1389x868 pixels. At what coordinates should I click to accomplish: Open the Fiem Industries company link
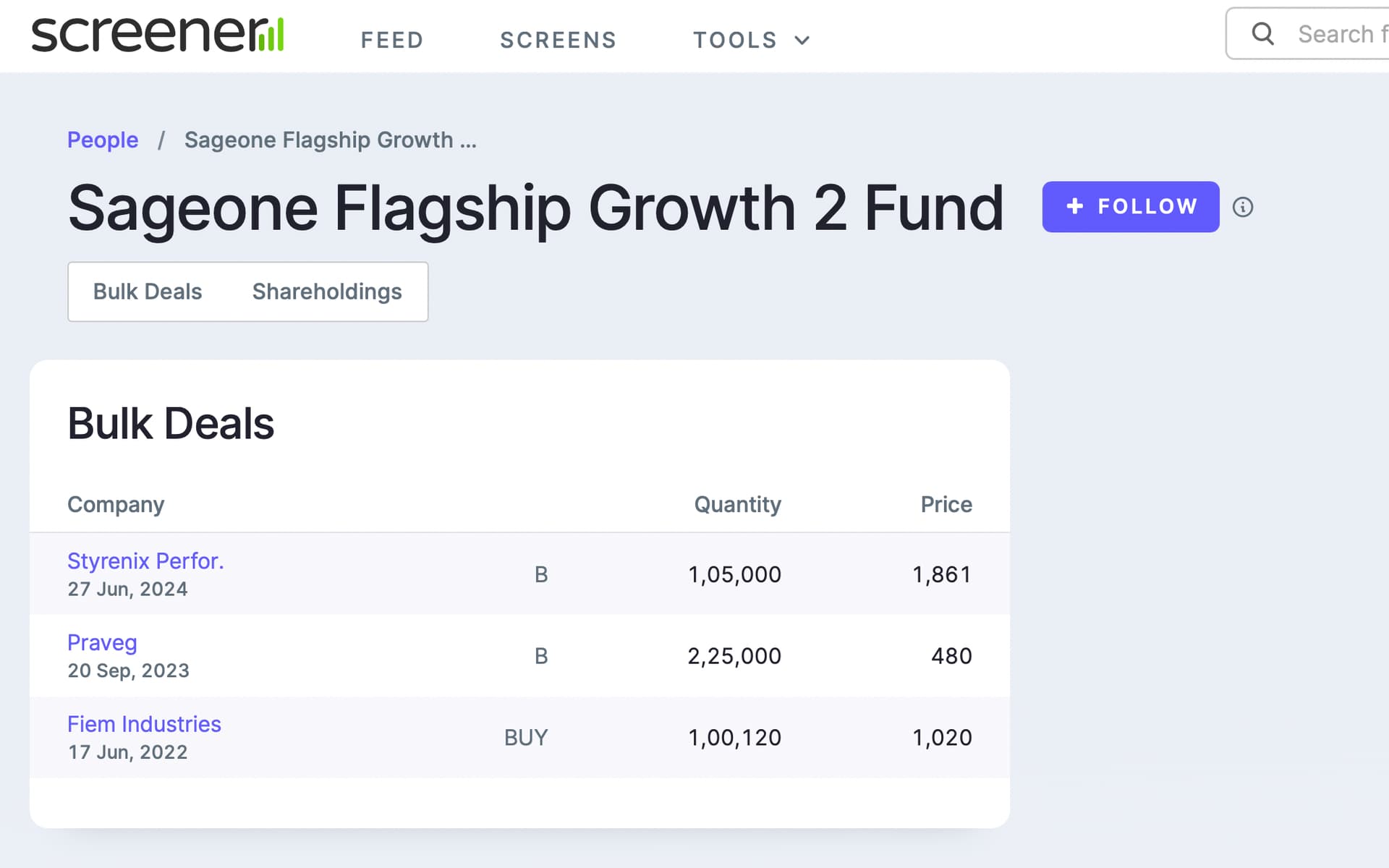point(144,724)
